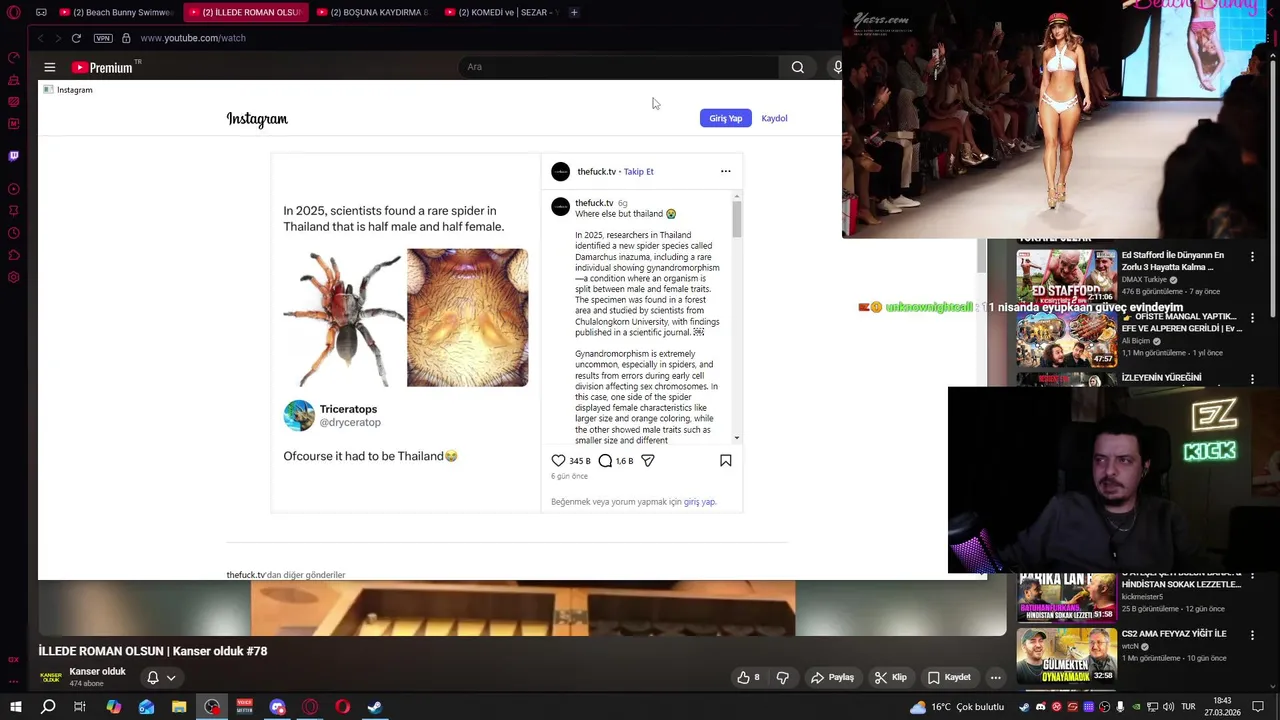Open options for CS2 AMA FEYYAZ video
The image size is (1280, 720).
tap(1252, 636)
